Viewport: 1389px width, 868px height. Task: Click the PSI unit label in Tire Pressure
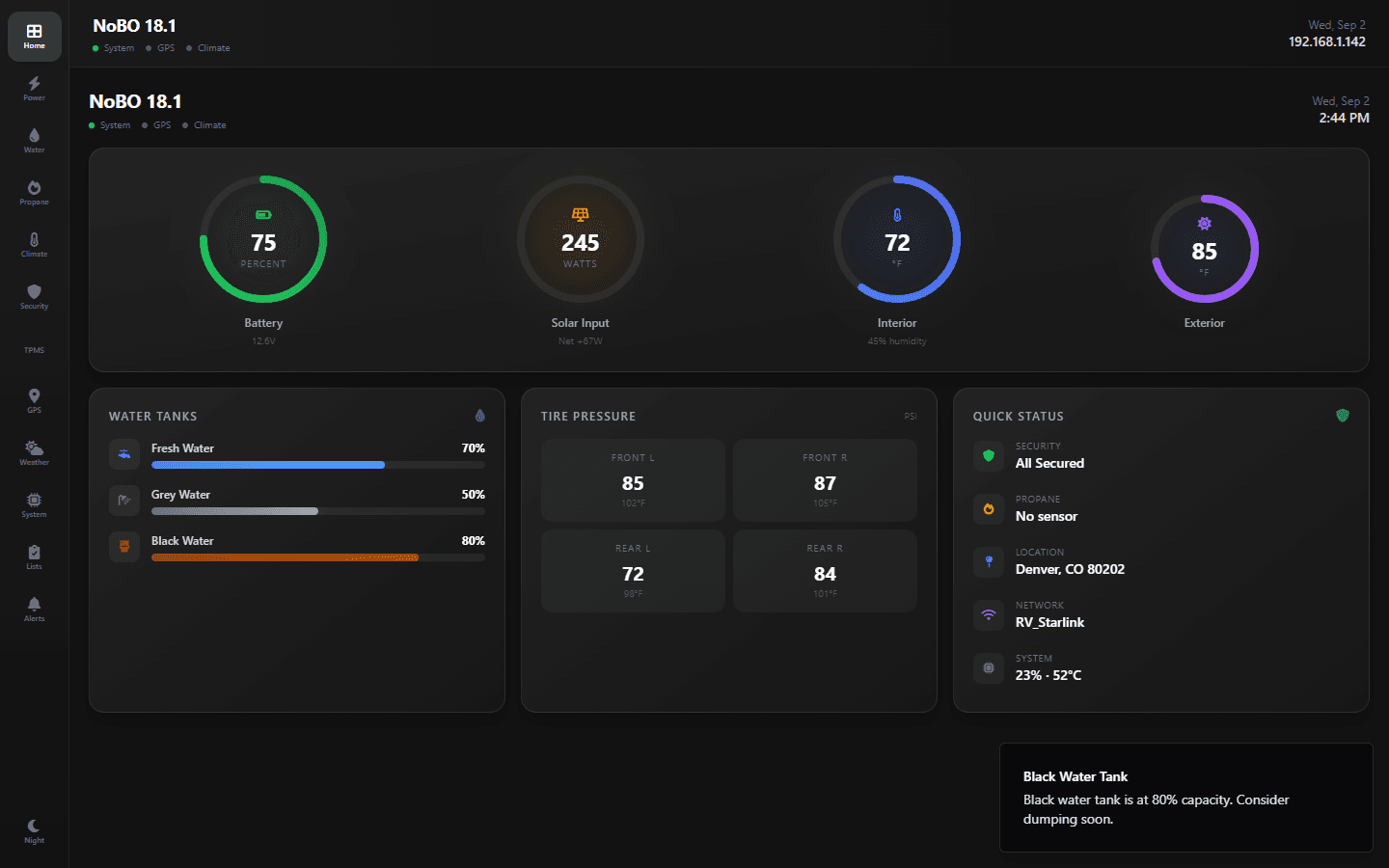pyautogui.click(x=911, y=417)
